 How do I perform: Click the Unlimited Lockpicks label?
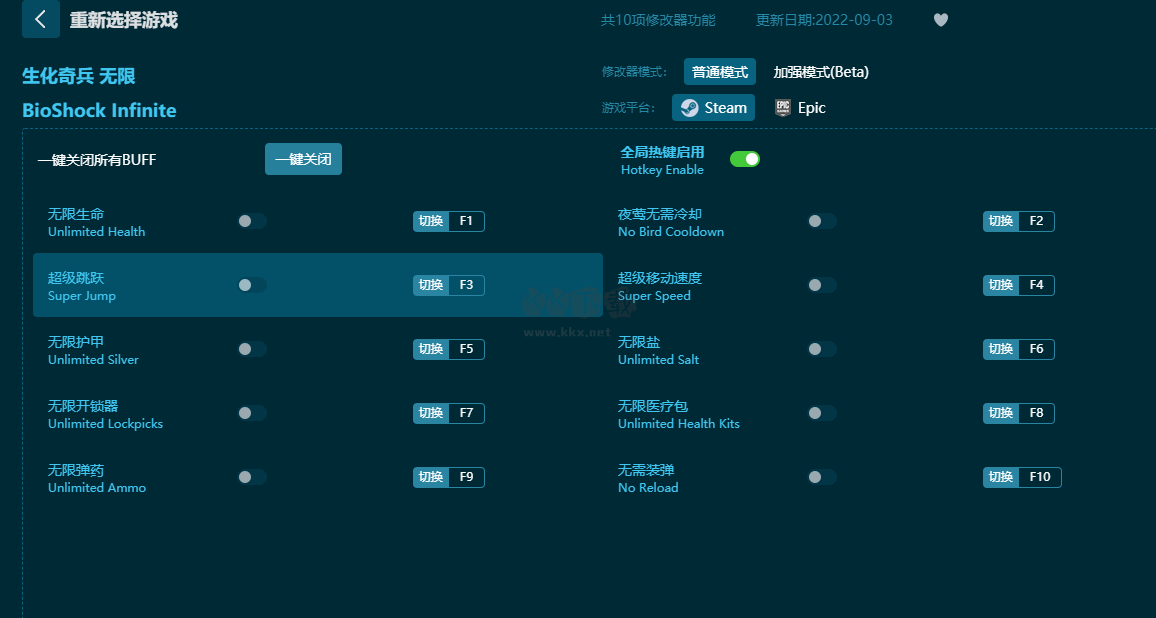105,424
